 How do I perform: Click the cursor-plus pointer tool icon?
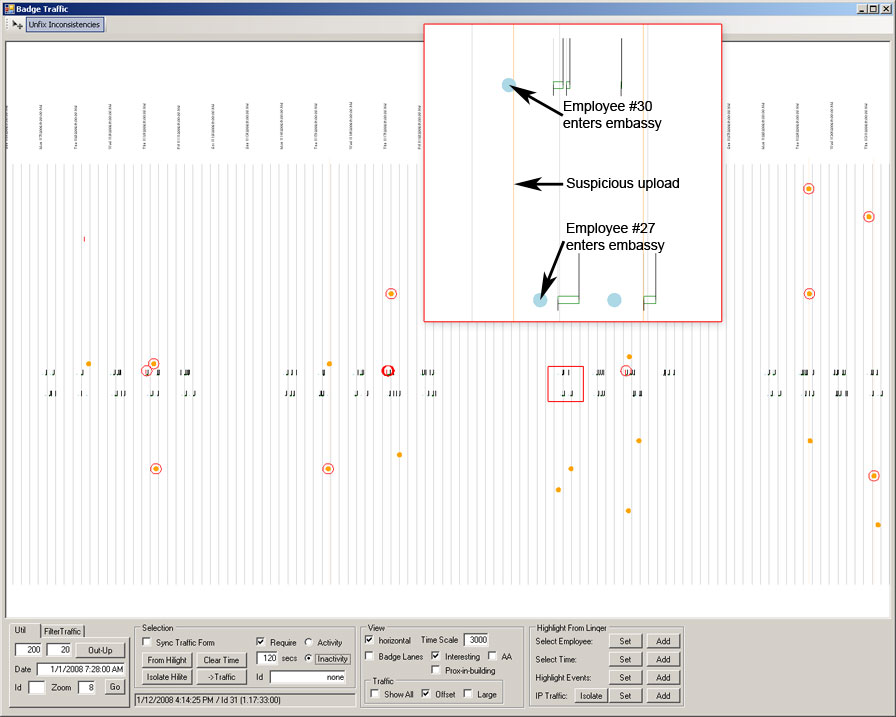16,24
